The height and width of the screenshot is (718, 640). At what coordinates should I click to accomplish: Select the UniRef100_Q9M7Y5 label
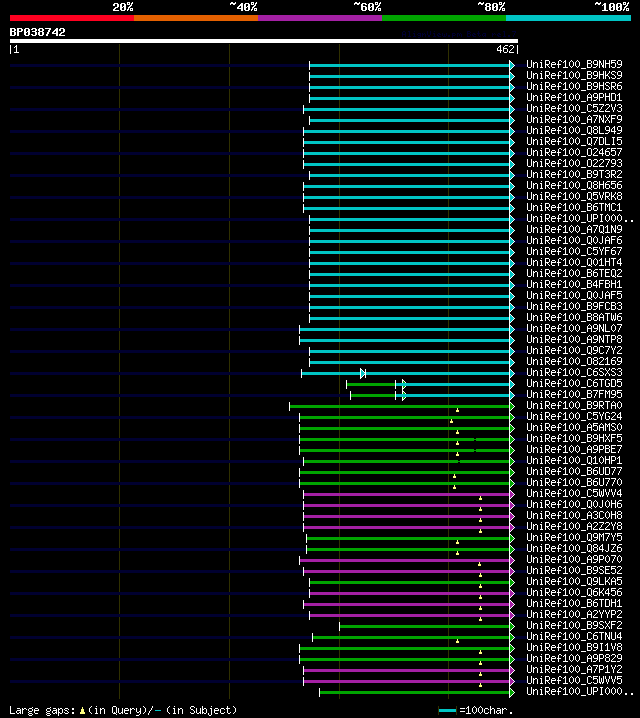pos(574,537)
